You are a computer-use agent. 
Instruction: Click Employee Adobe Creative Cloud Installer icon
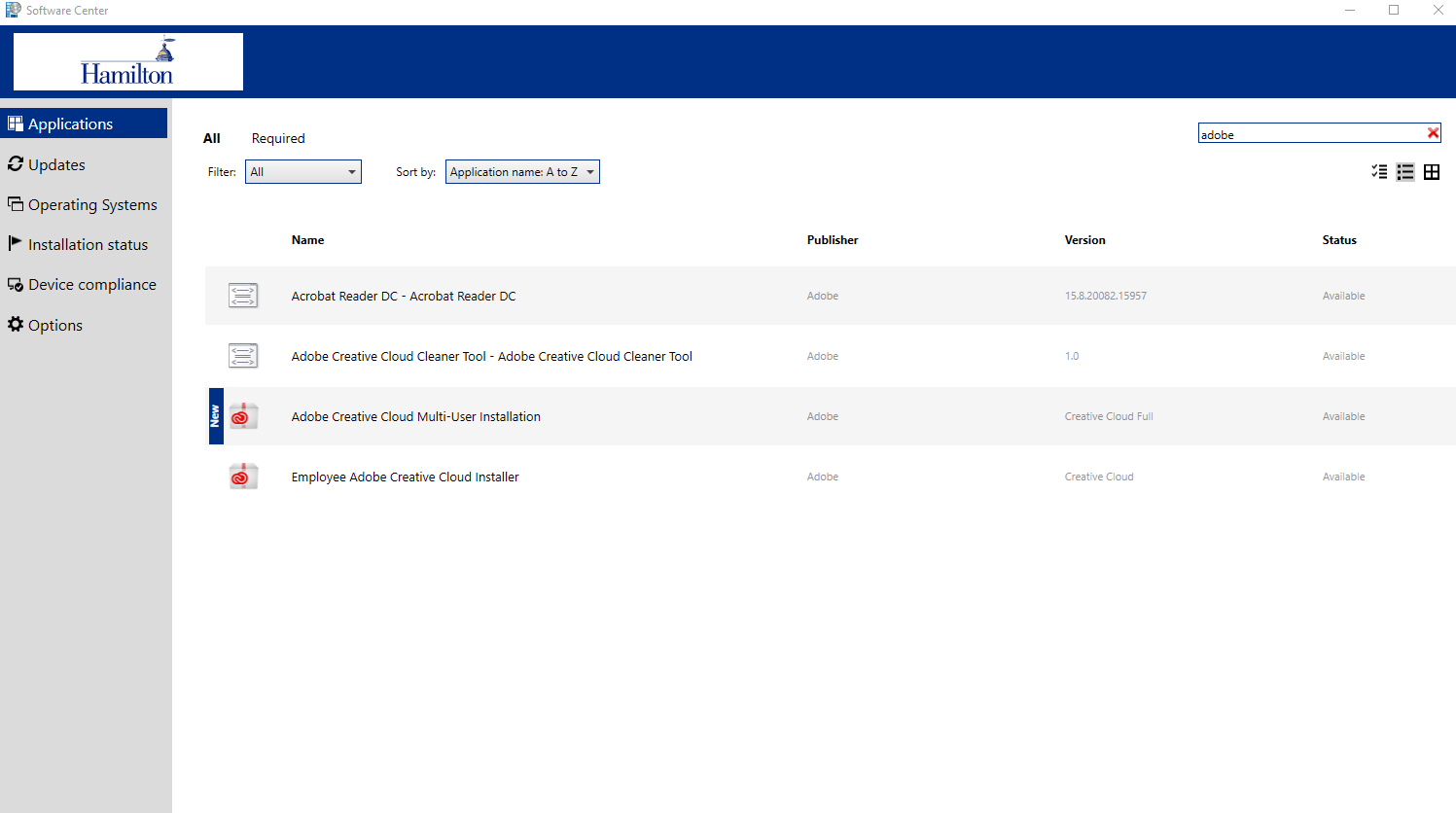243,477
